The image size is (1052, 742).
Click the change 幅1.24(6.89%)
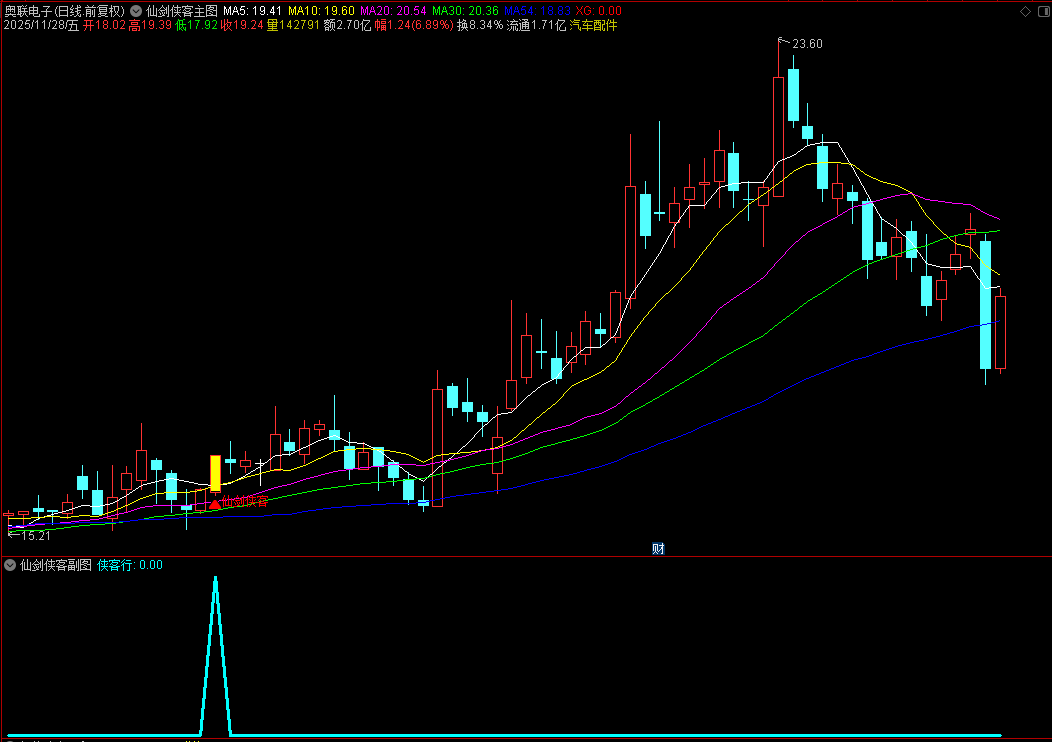click(414, 25)
